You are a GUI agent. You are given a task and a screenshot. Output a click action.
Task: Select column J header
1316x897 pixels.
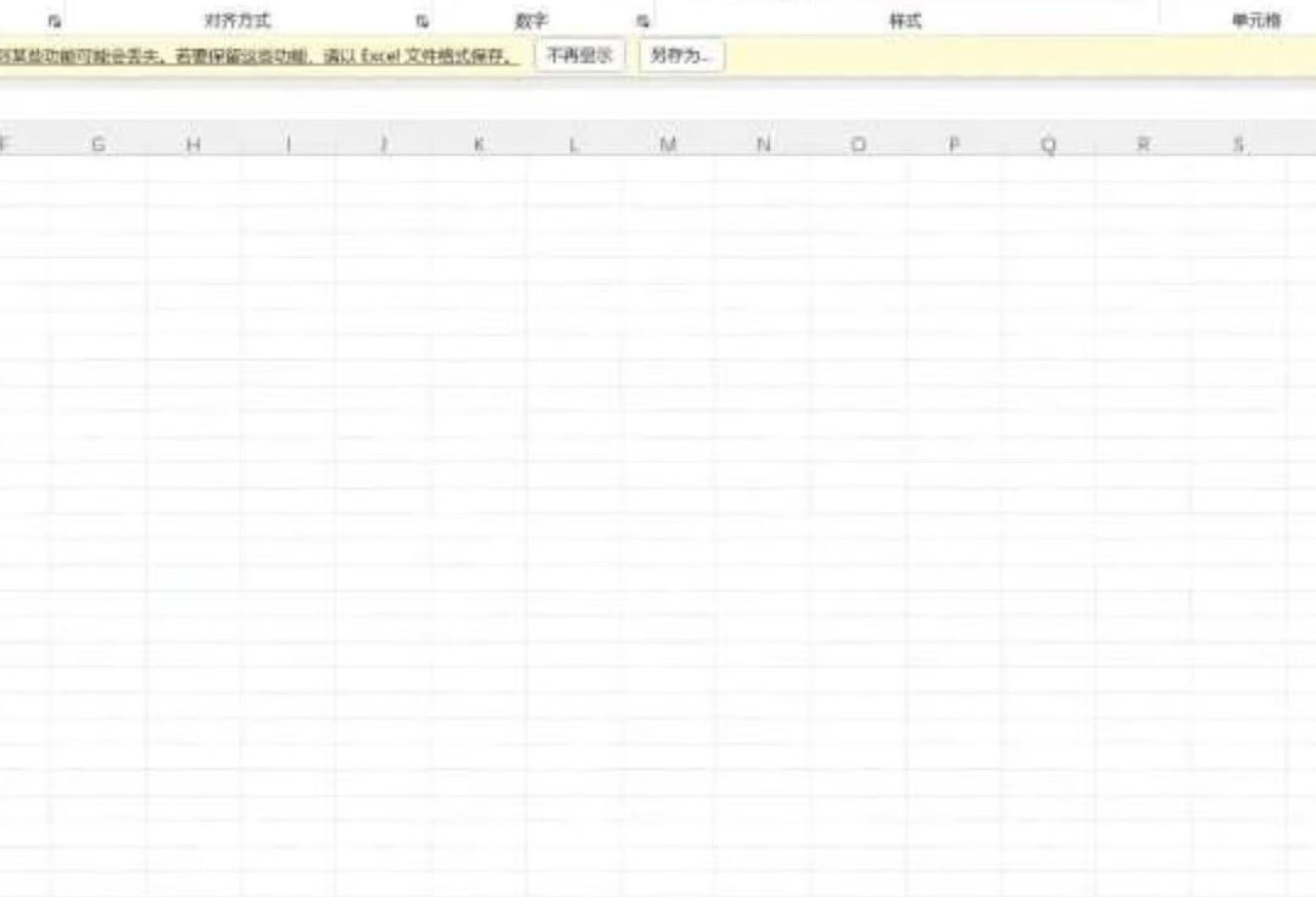pos(384,144)
